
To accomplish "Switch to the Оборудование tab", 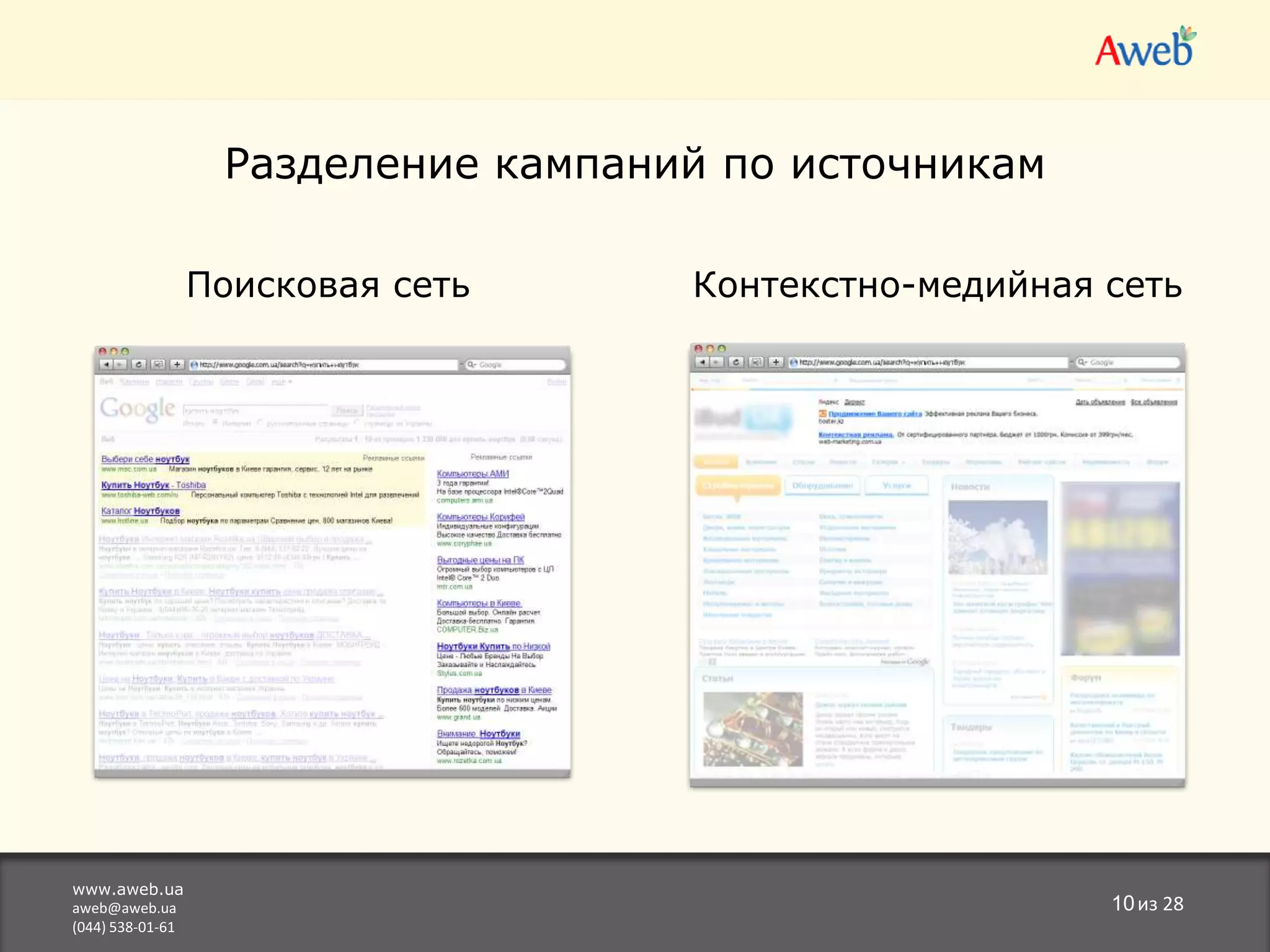I will [x=823, y=485].
